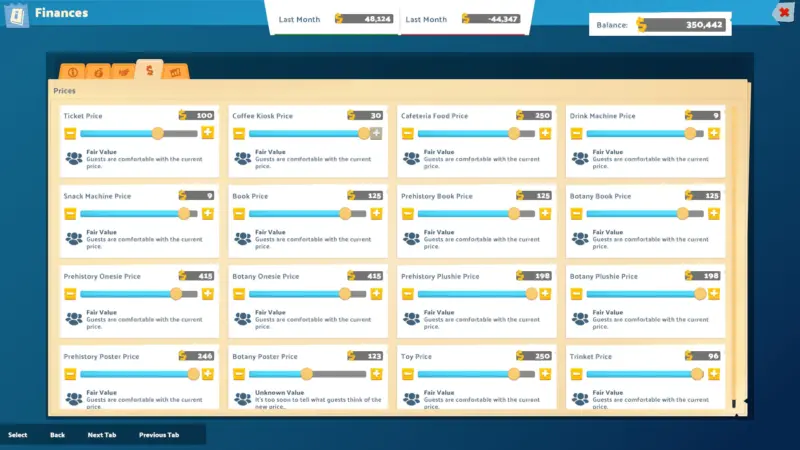
Task: Decrease Ticket Price with the minus icon
Action: click(x=70, y=133)
